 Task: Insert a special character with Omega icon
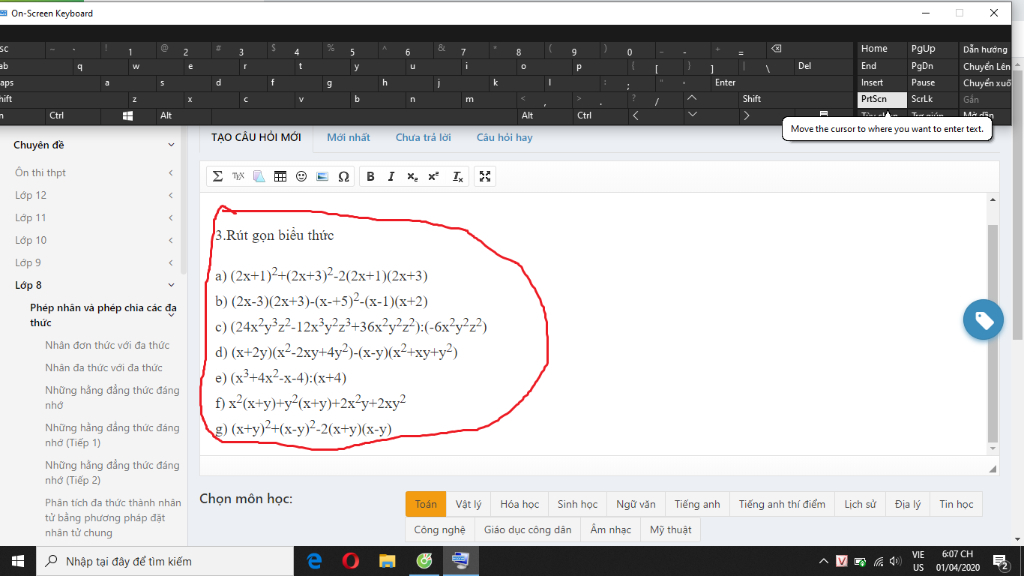click(344, 176)
